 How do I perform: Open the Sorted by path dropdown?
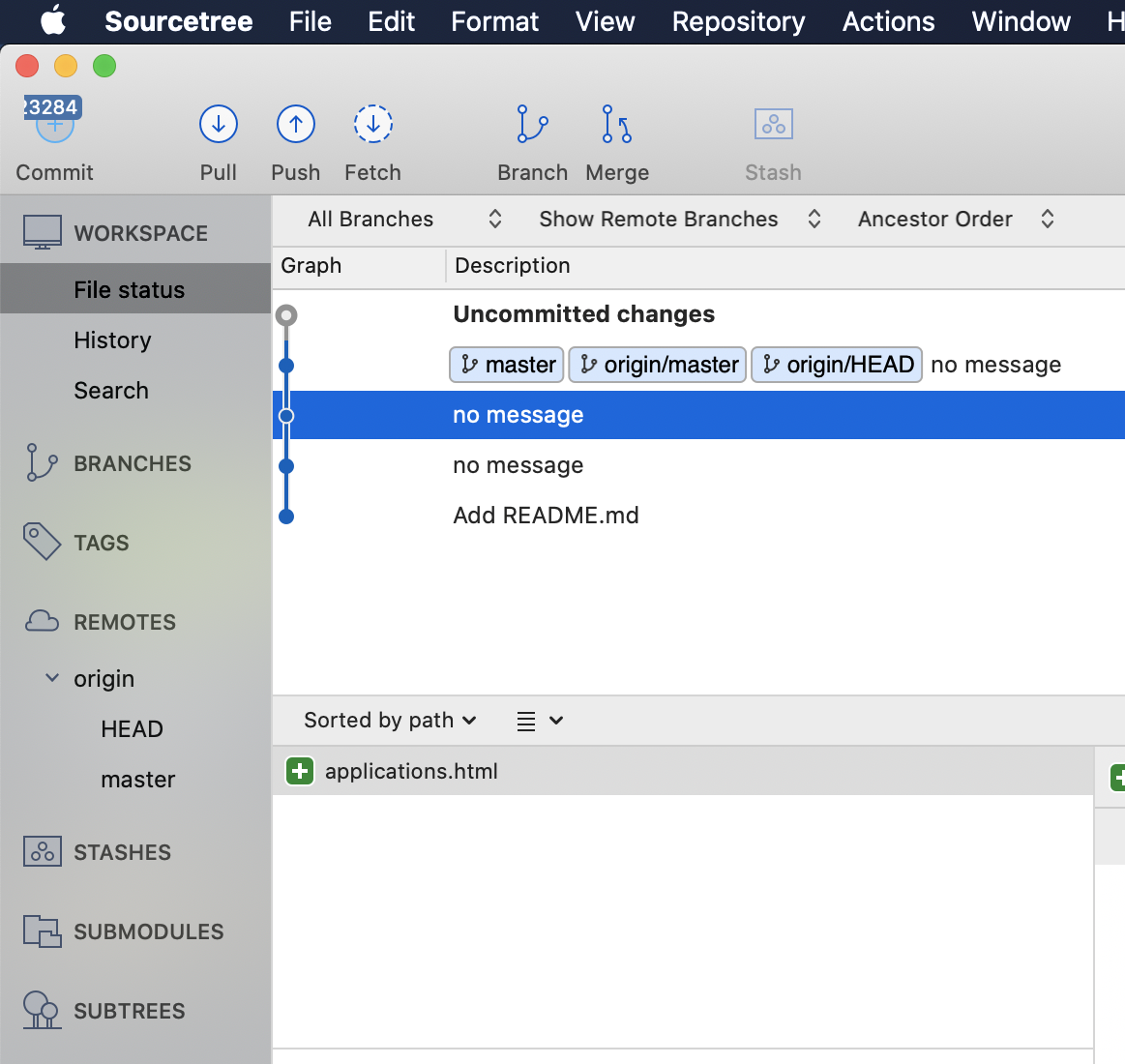coord(390,720)
